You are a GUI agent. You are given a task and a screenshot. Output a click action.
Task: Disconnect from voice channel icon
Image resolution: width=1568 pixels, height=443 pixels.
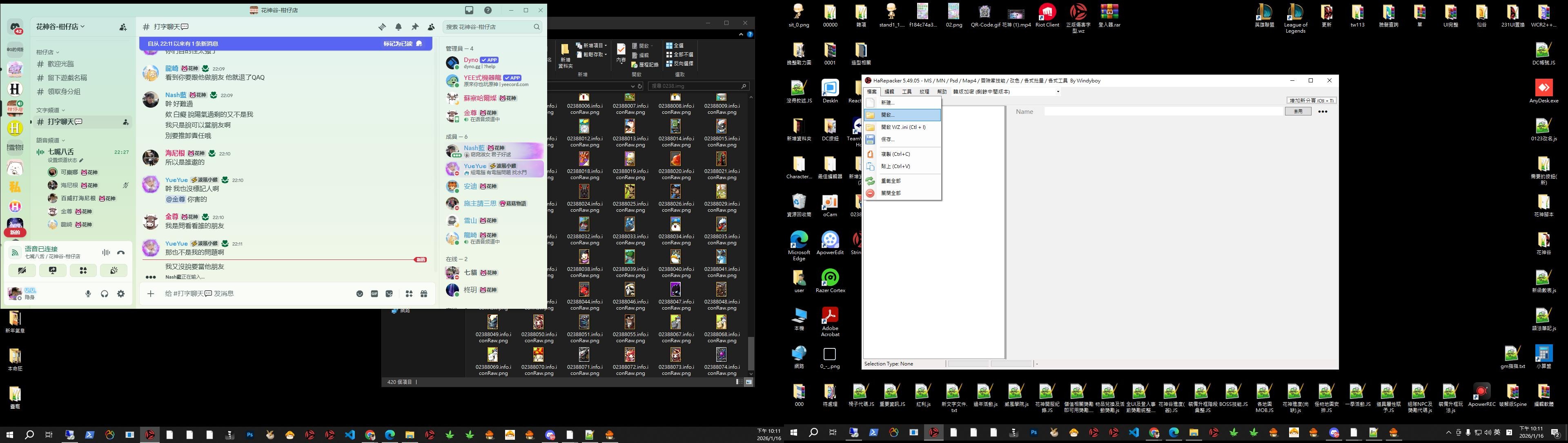121,253
